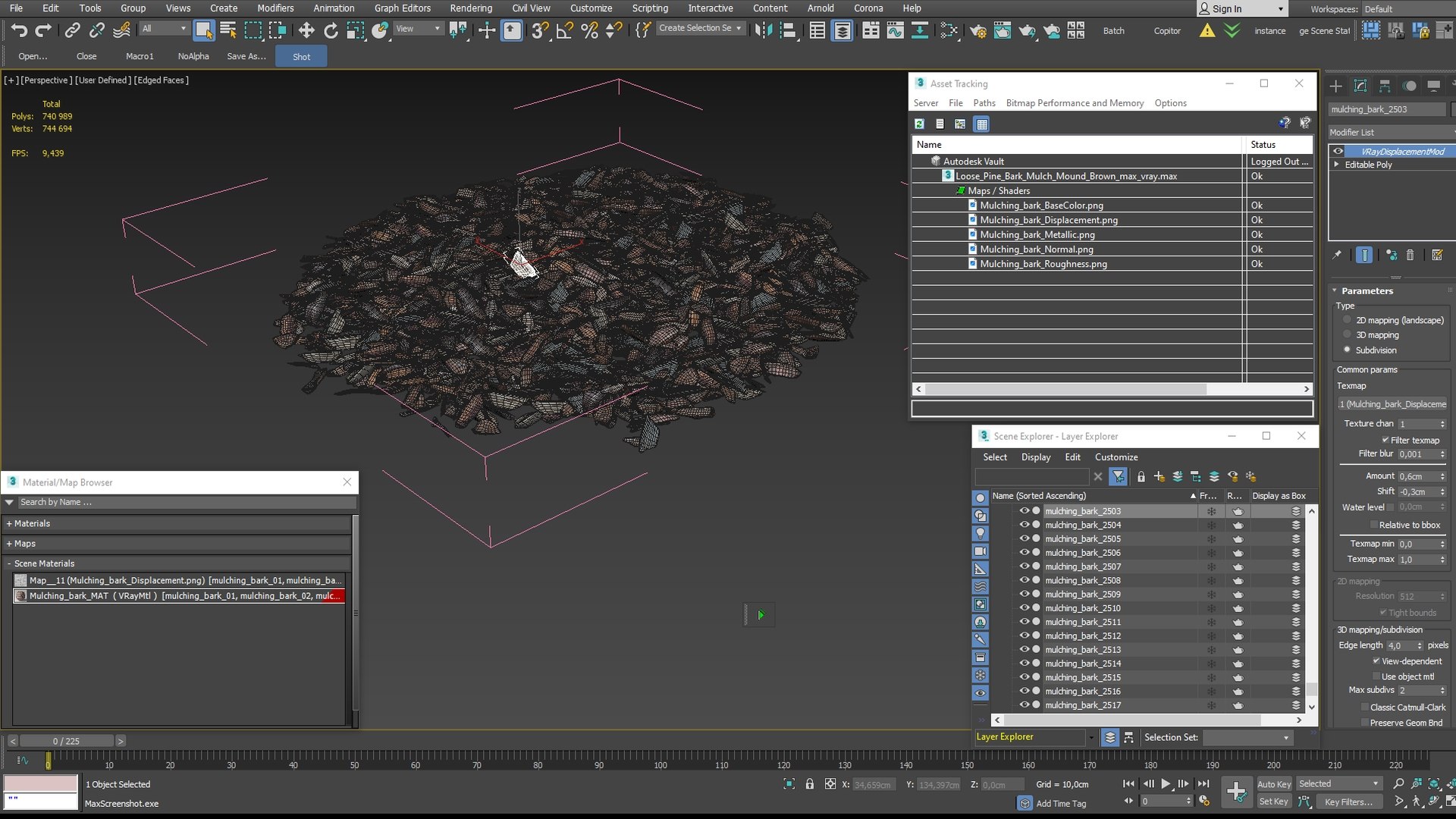
Task: Collapse the Scene Materials group
Action: [9, 563]
